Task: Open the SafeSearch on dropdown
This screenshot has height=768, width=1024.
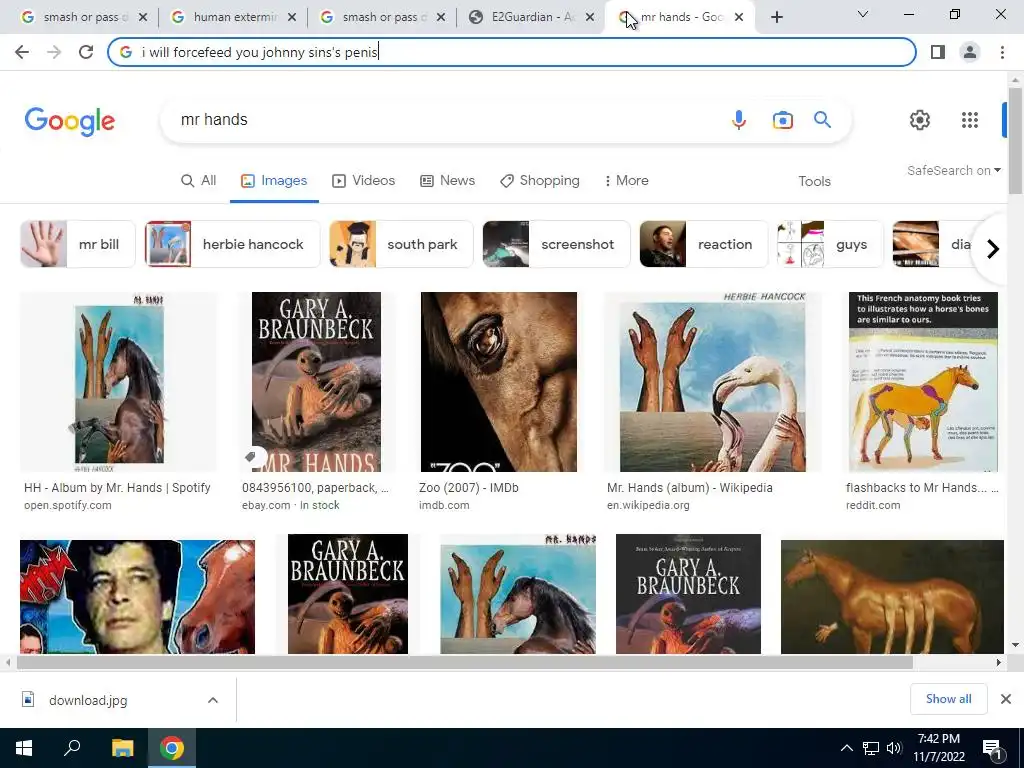Action: click(x=953, y=170)
